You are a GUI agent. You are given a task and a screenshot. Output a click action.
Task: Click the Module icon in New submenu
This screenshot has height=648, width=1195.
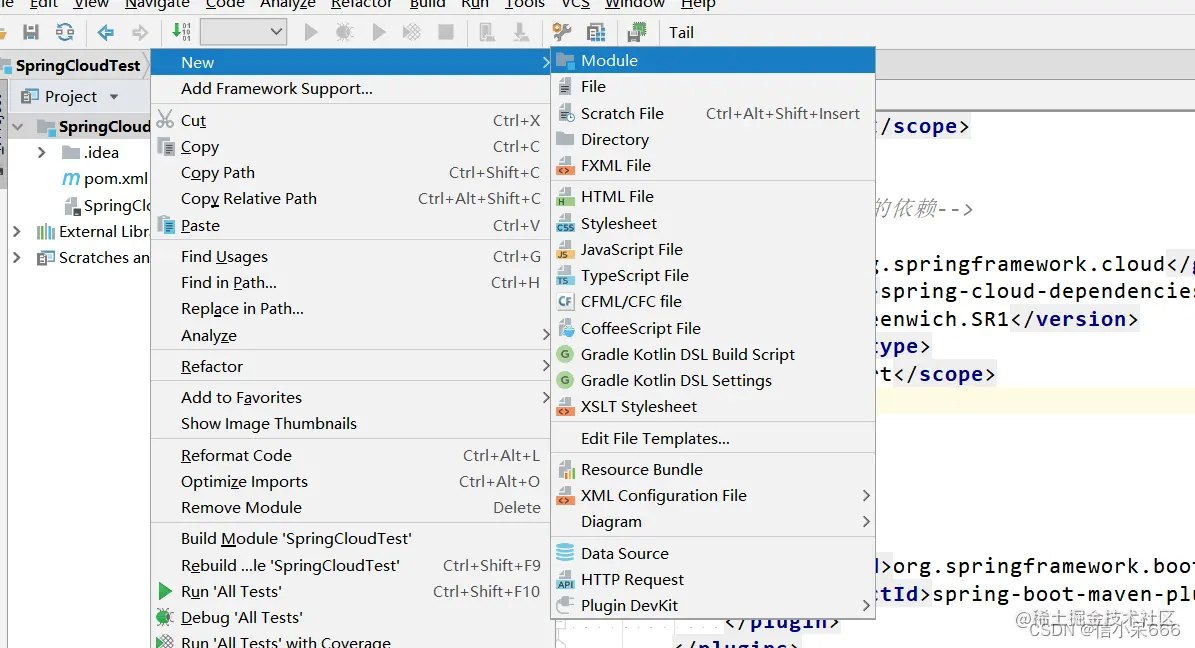point(565,60)
